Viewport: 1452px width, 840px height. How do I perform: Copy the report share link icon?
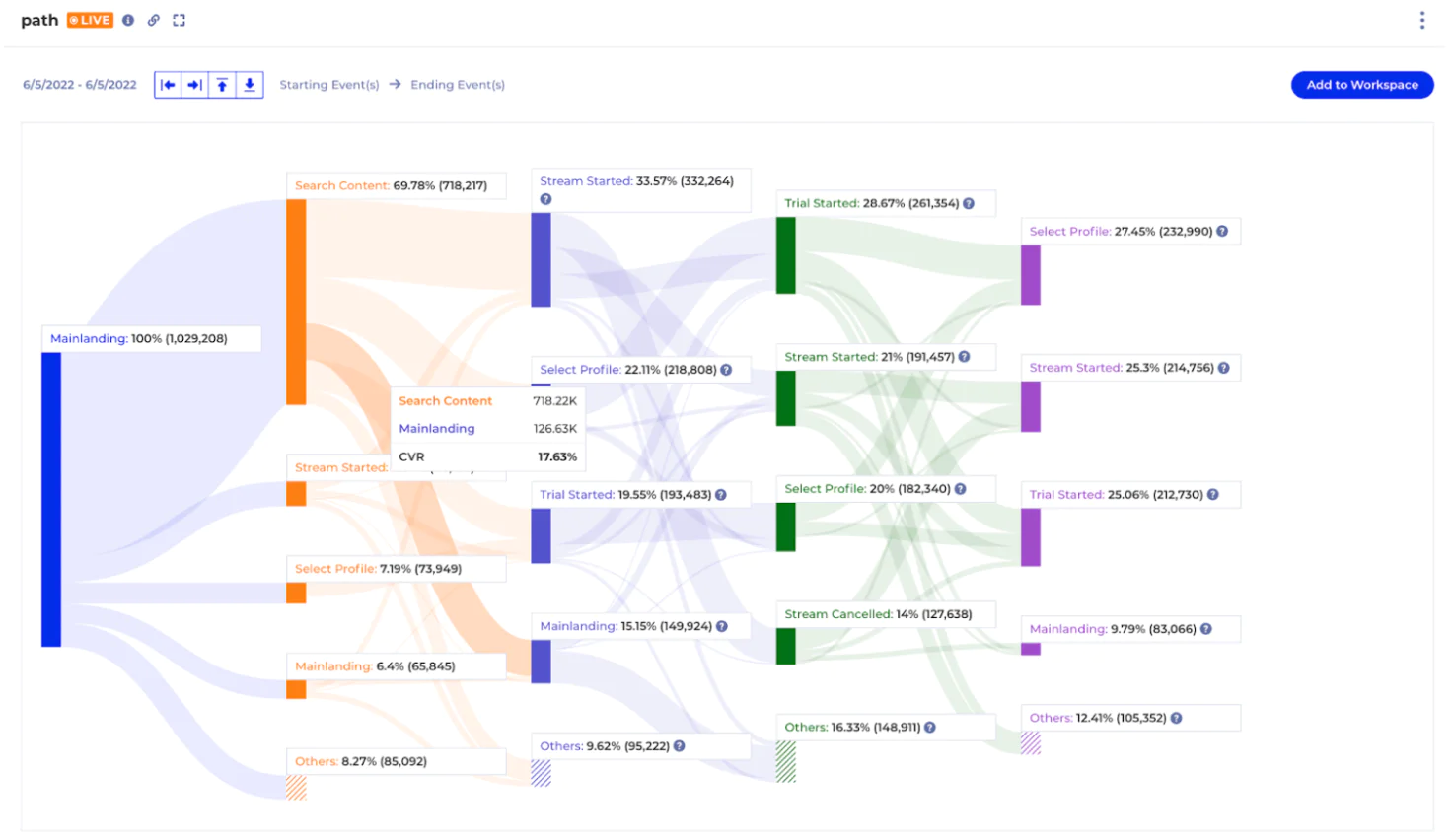tap(154, 20)
